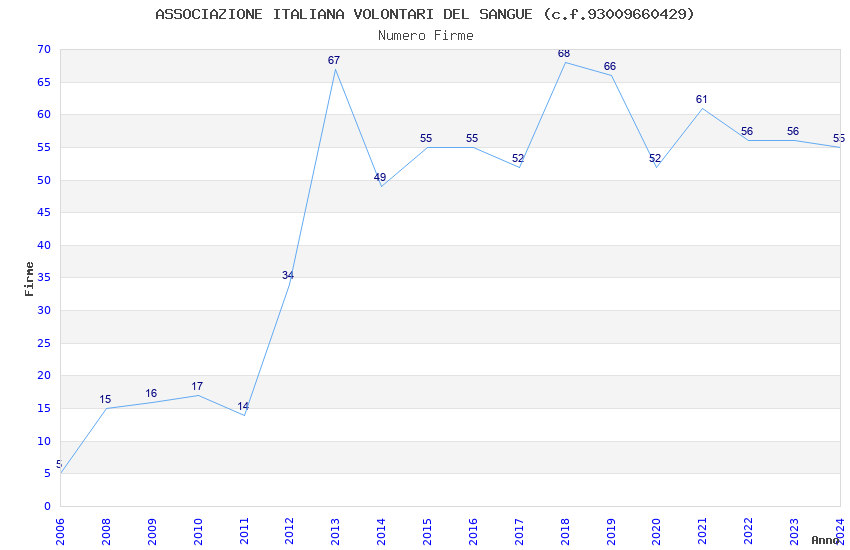The image size is (850, 550).
Task: Click y-axis tick label 0
Action: coord(48,506)
